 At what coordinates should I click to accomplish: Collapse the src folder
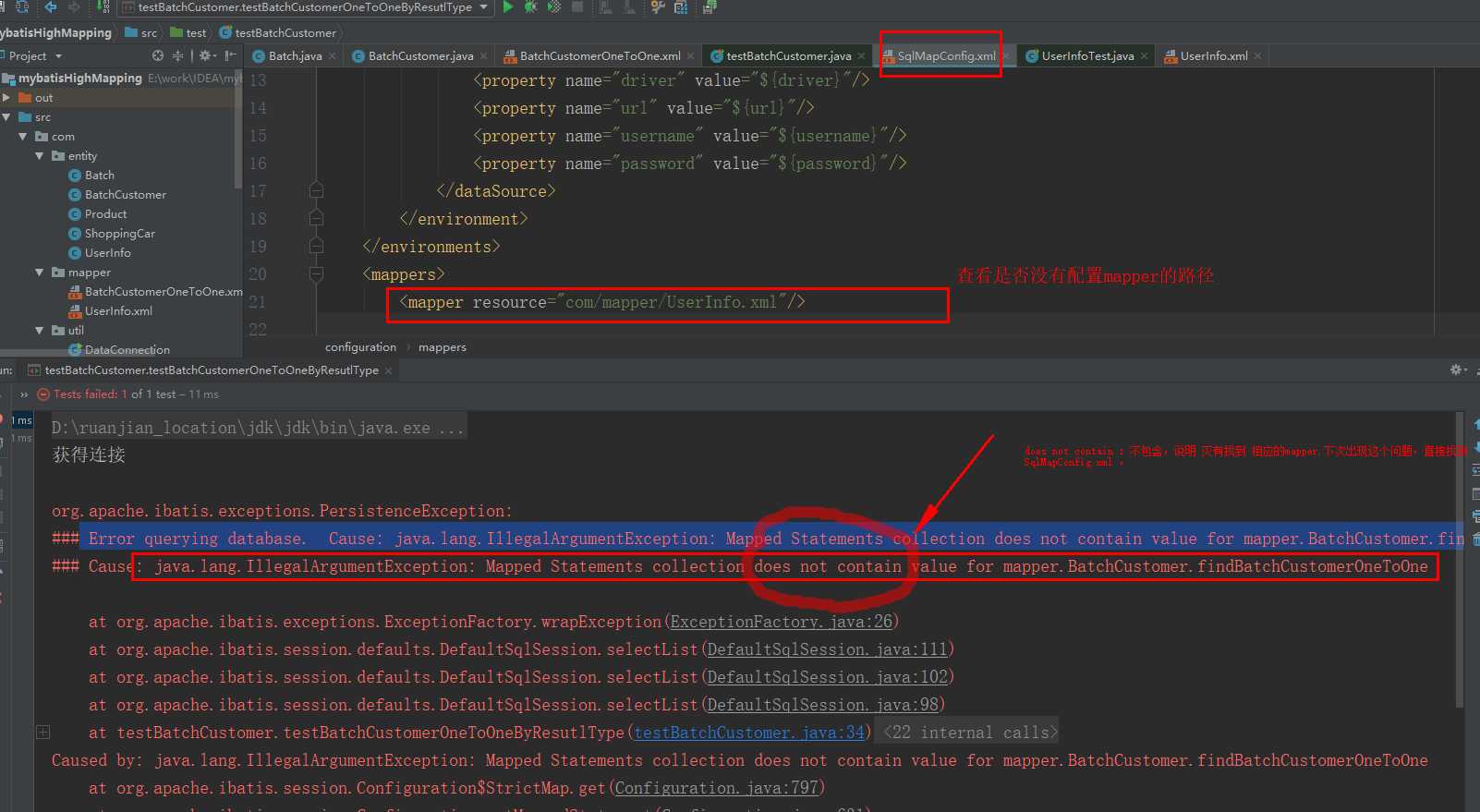(x=7, y=116)
